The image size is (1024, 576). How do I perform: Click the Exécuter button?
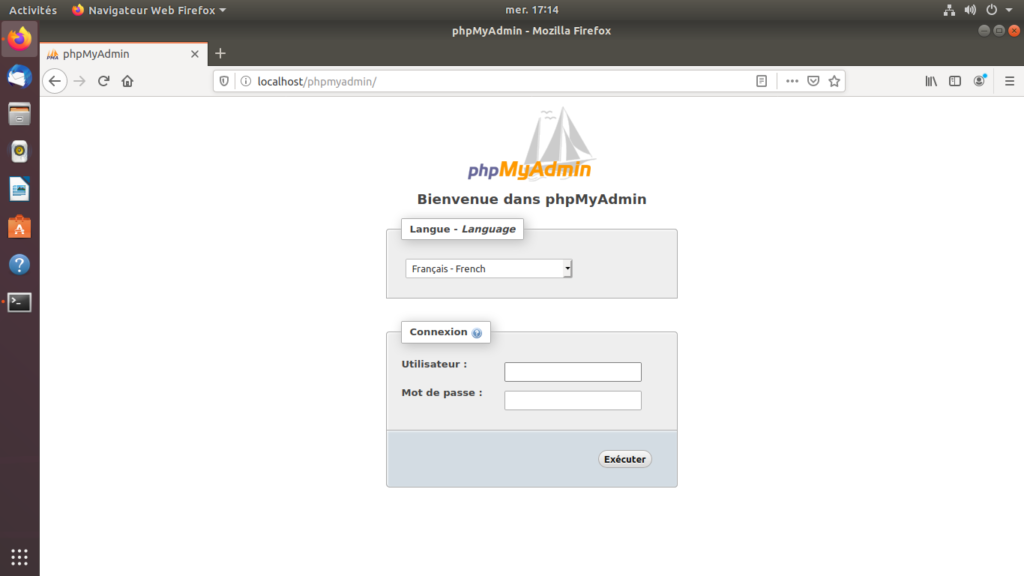point(624,458)
